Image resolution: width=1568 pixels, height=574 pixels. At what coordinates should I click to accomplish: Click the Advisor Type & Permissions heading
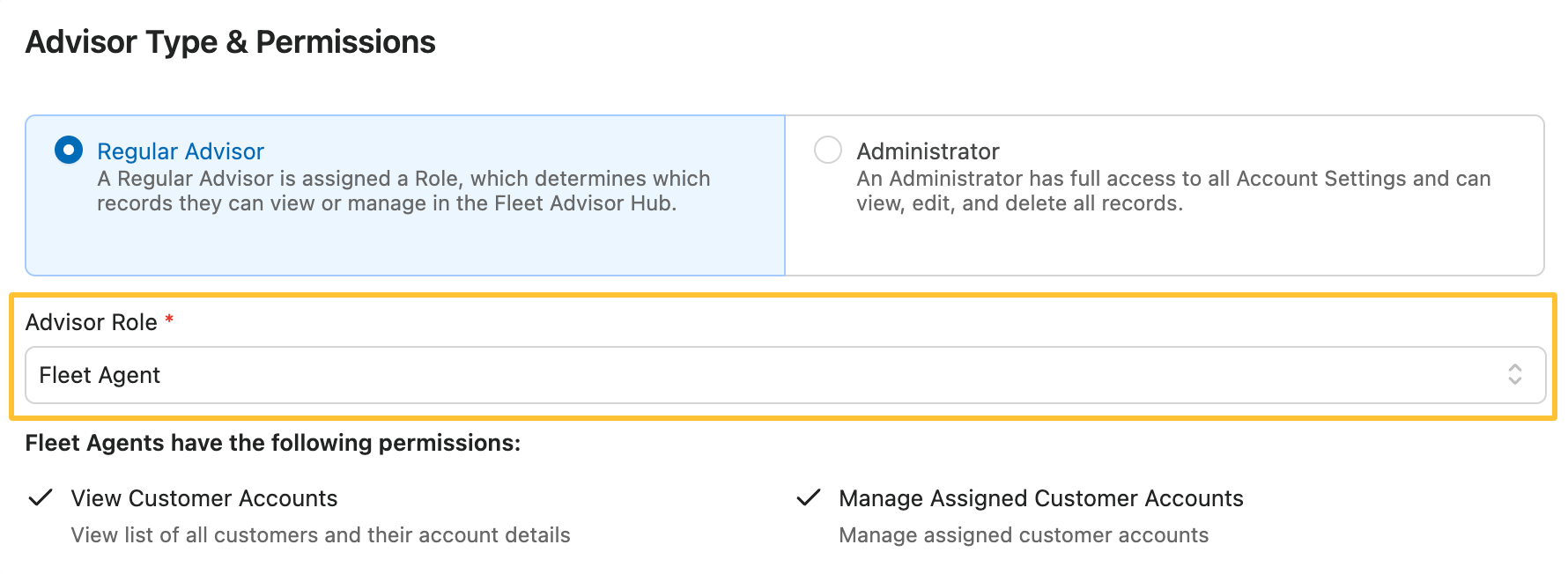click(x=231, y=42)
